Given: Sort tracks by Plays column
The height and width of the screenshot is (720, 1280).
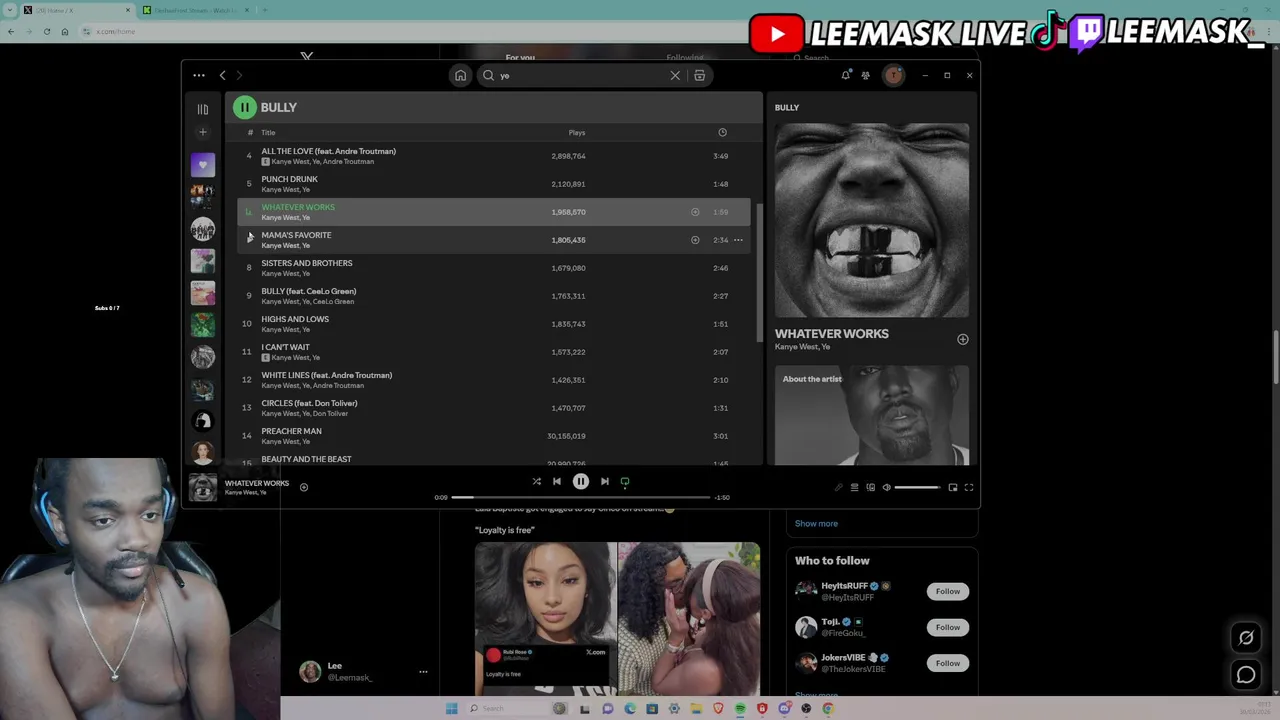Looking at the screenshot, I should pos(577,132).
